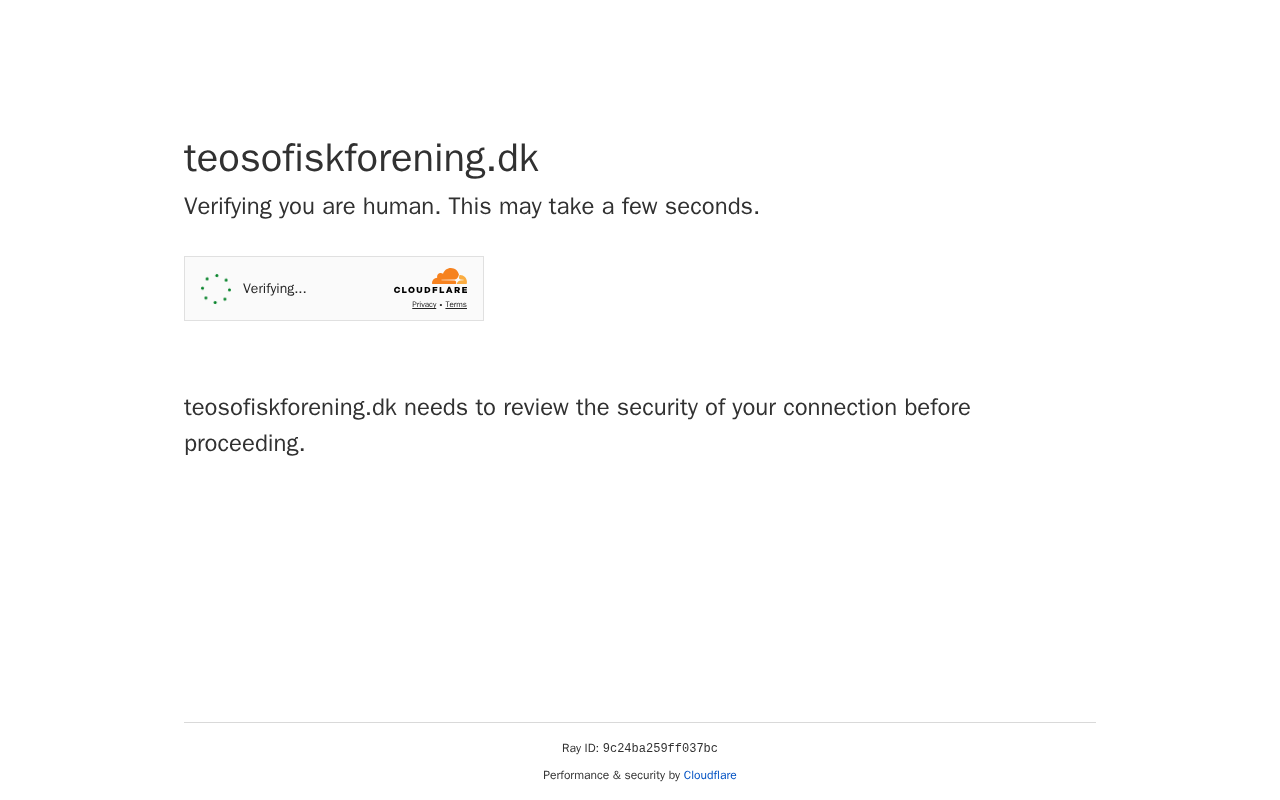Screen dimensions: 1280x800
Task: Click the domain name in the security paragraph
Action: pyautogui.click(x=290, y=408)
